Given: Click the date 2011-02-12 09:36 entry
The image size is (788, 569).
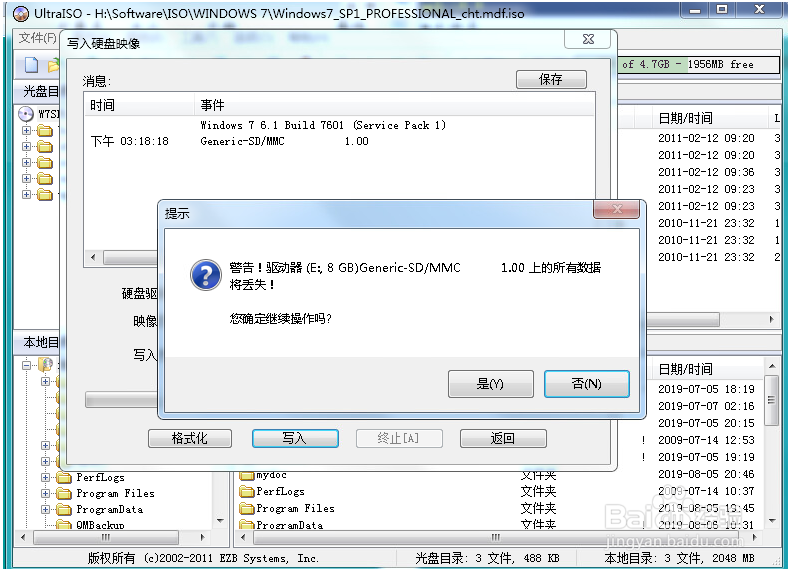Looking at the screenshot, I should point(706,172).
